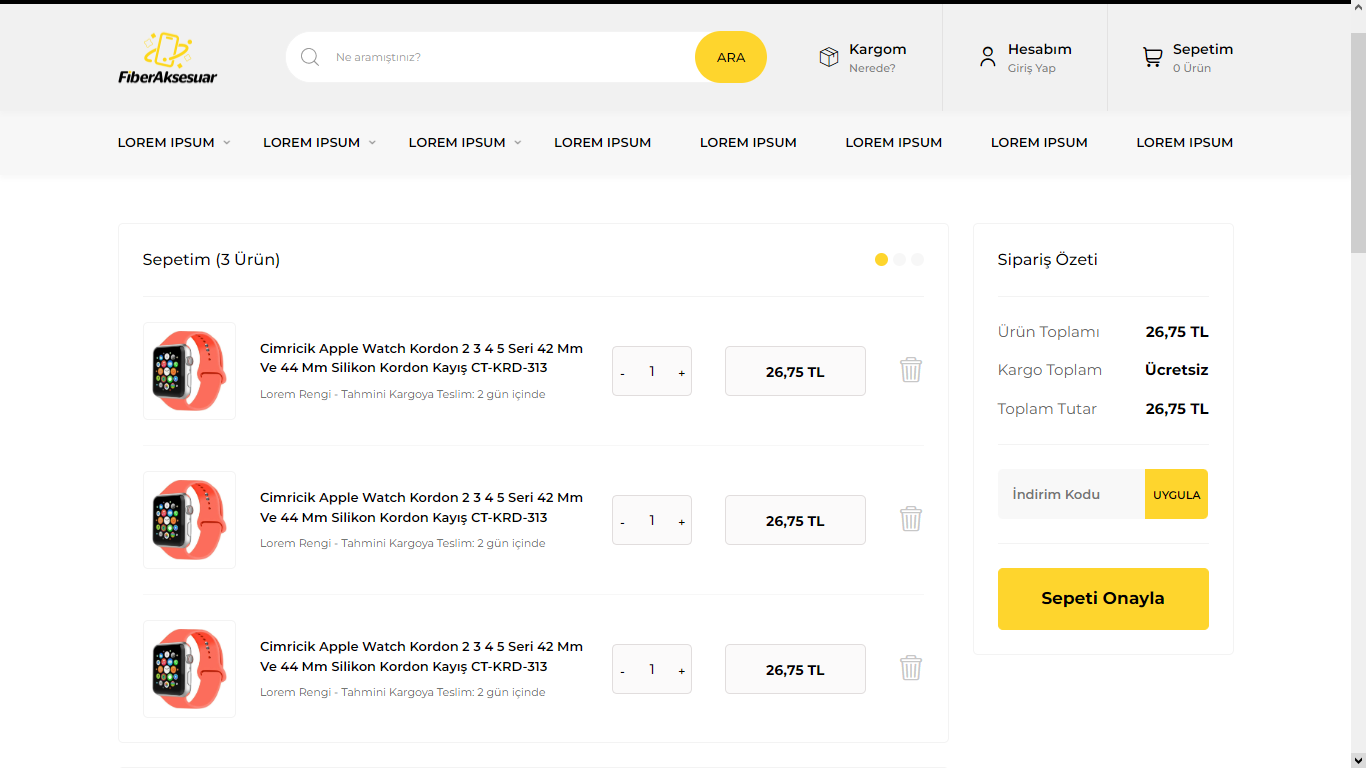Open the last LOREM IPSUM menu item
Image resolution: width=1366 pixels, height=772 pixels.
1184,143
